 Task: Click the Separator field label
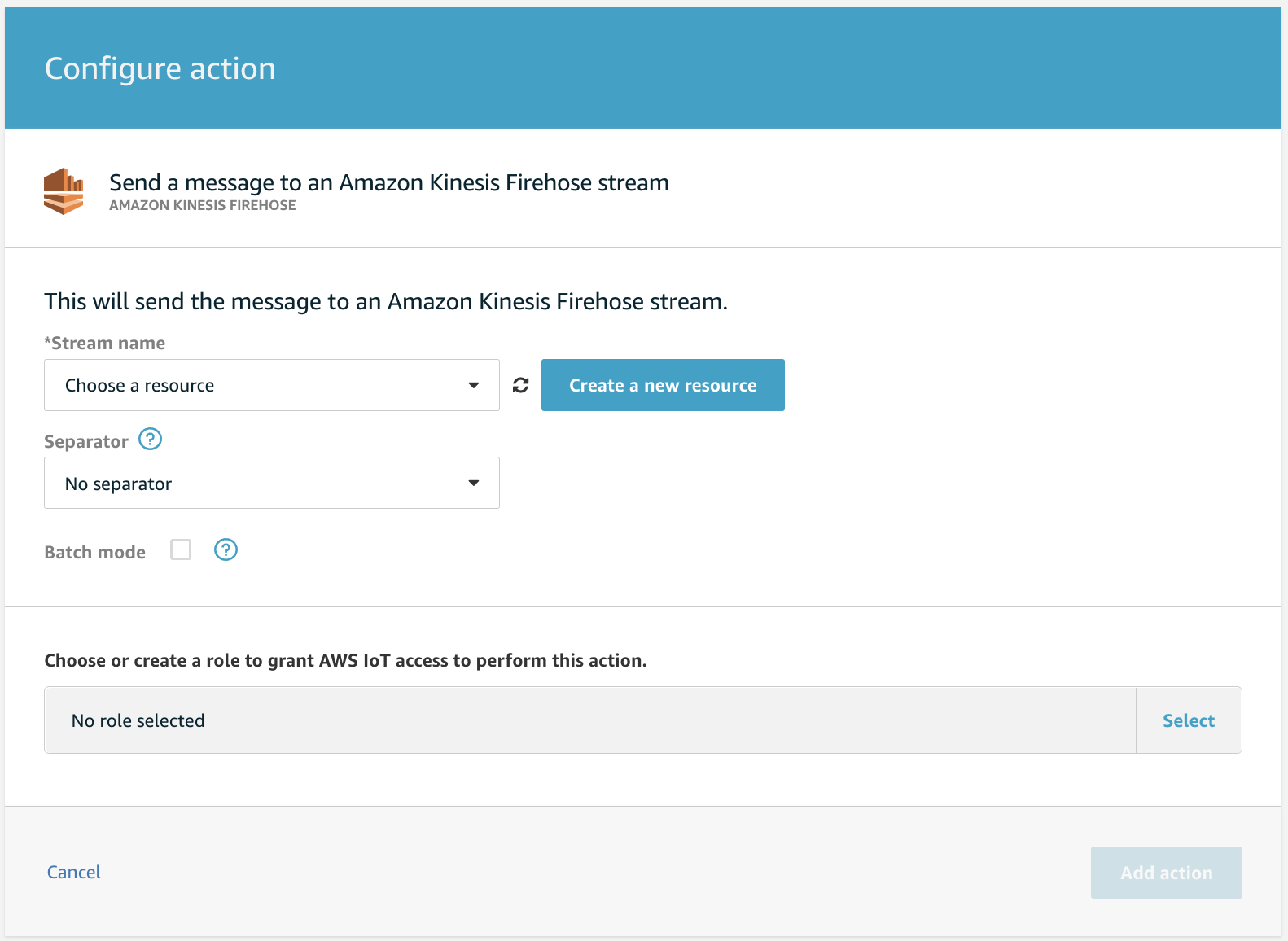(86, 442)
